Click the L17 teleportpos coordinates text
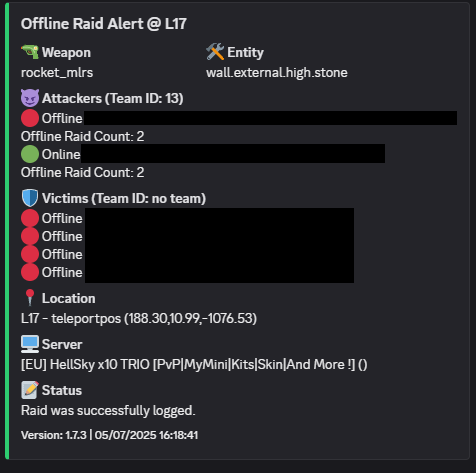 click(139, 318)
